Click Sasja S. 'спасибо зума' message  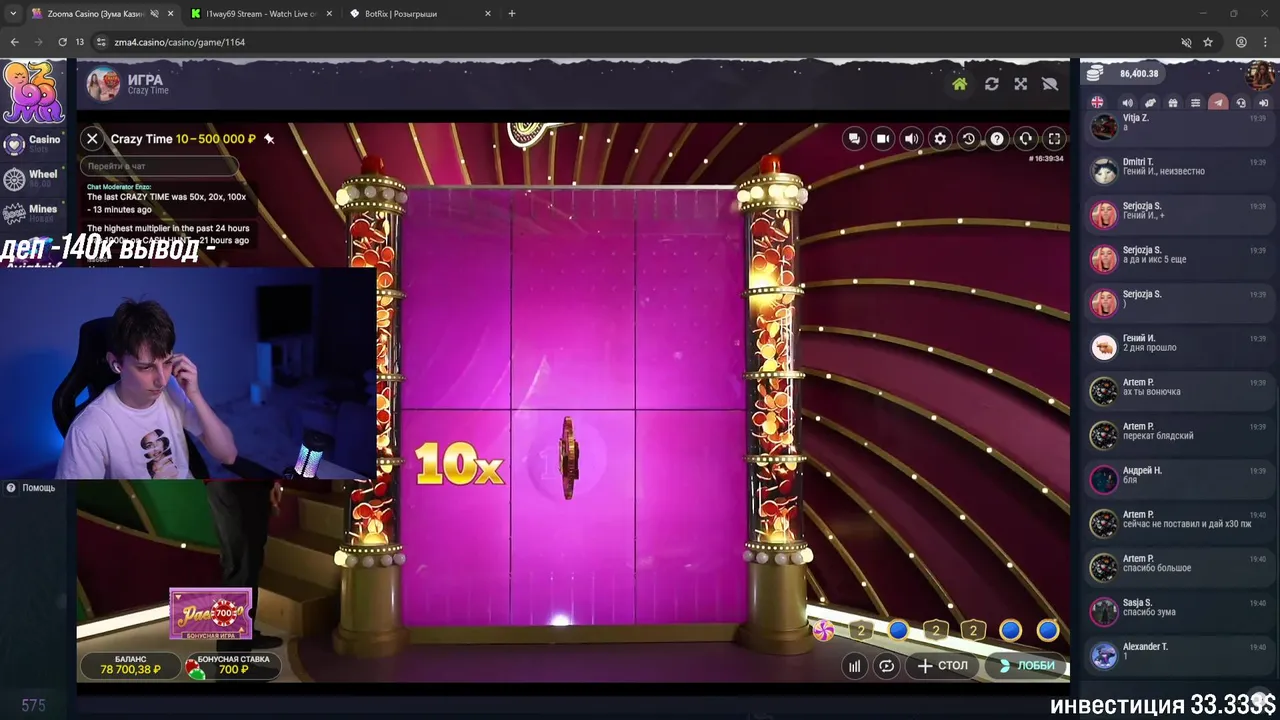(x=1178, y=611)
